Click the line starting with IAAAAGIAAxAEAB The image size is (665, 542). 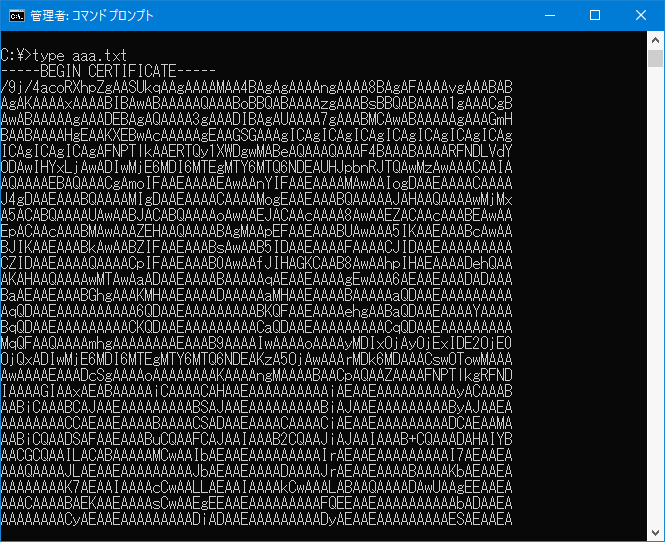pyautogui.click(x=257, y=391)
